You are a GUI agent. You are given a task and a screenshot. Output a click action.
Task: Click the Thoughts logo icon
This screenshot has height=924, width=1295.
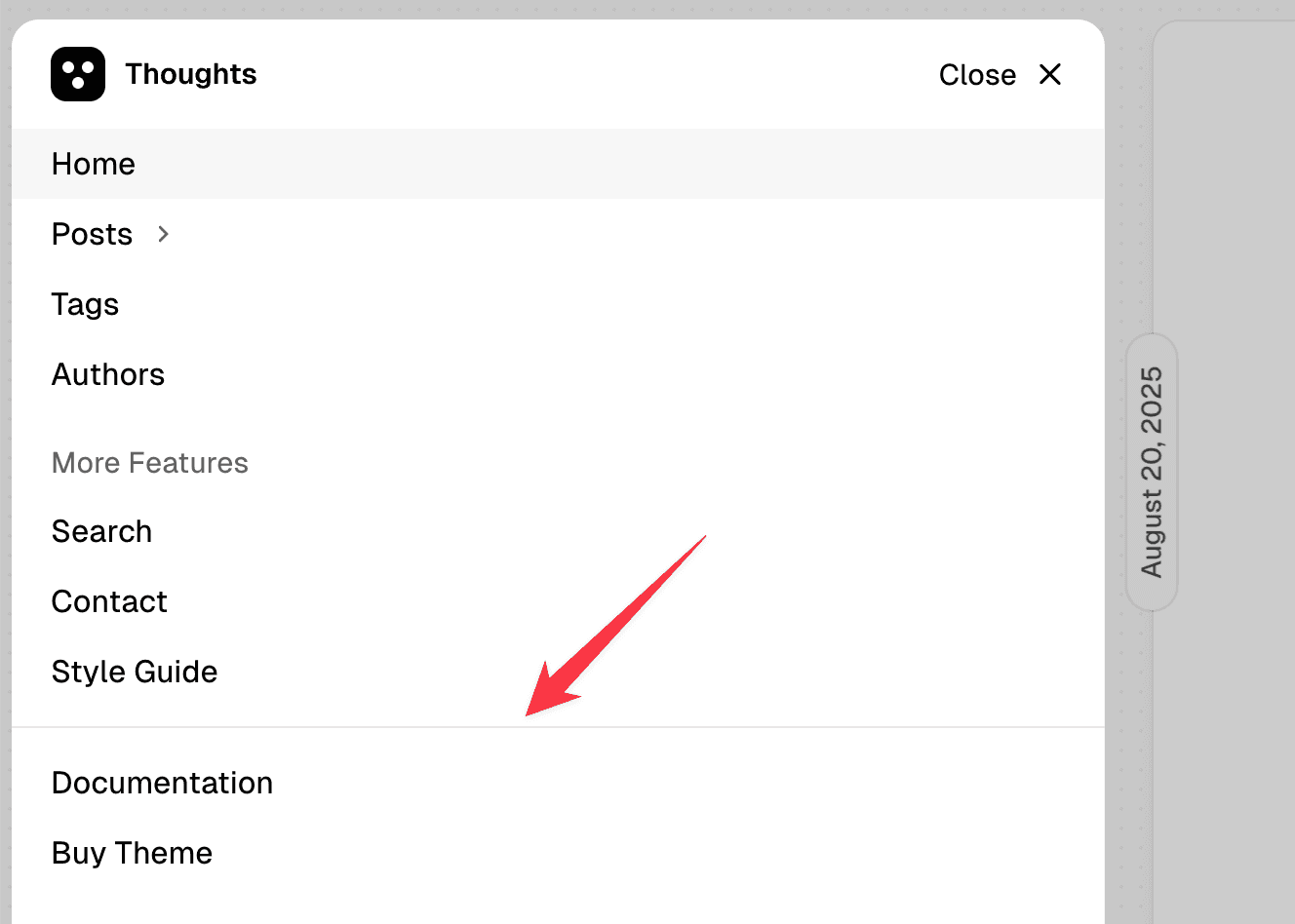click(x=77, y=73)
